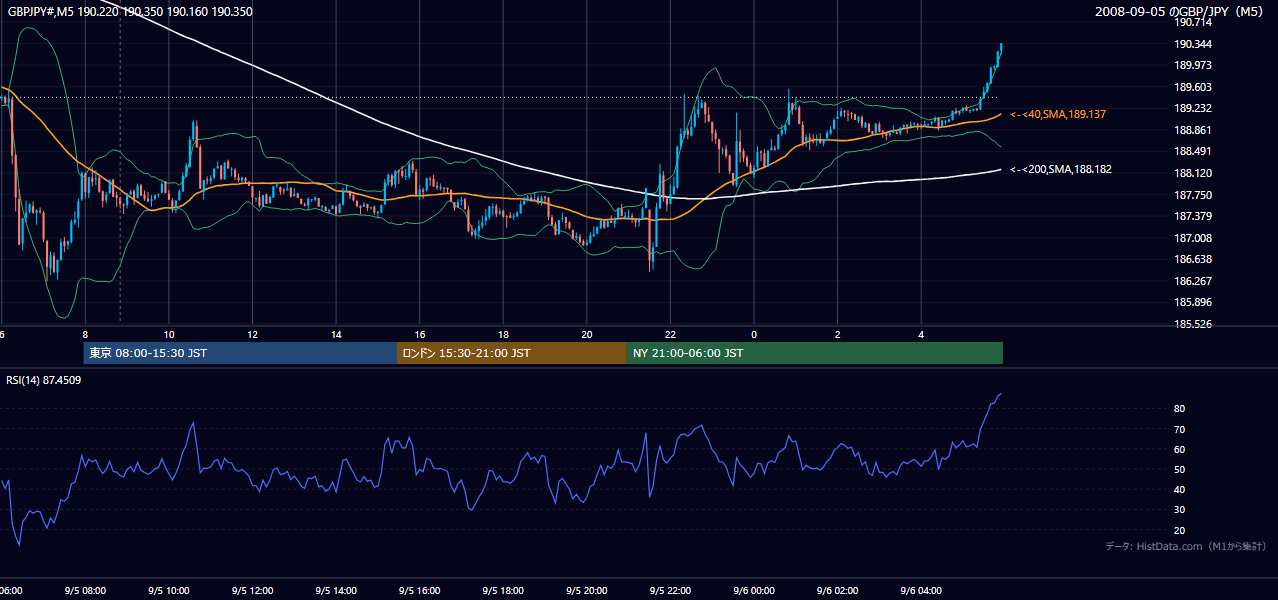Screen dimensions: 1278x600
Task: Click price axis value 188.491
Action: [x=1194, y=152]
